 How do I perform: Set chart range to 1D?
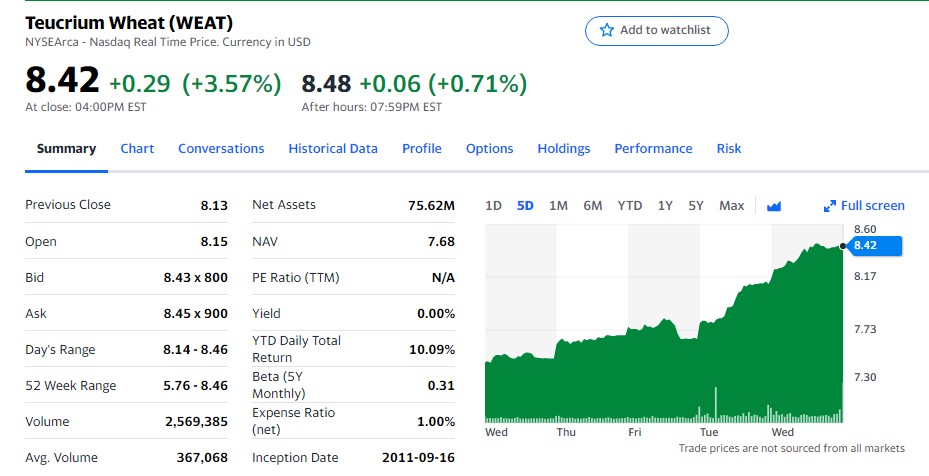point(493,206)
